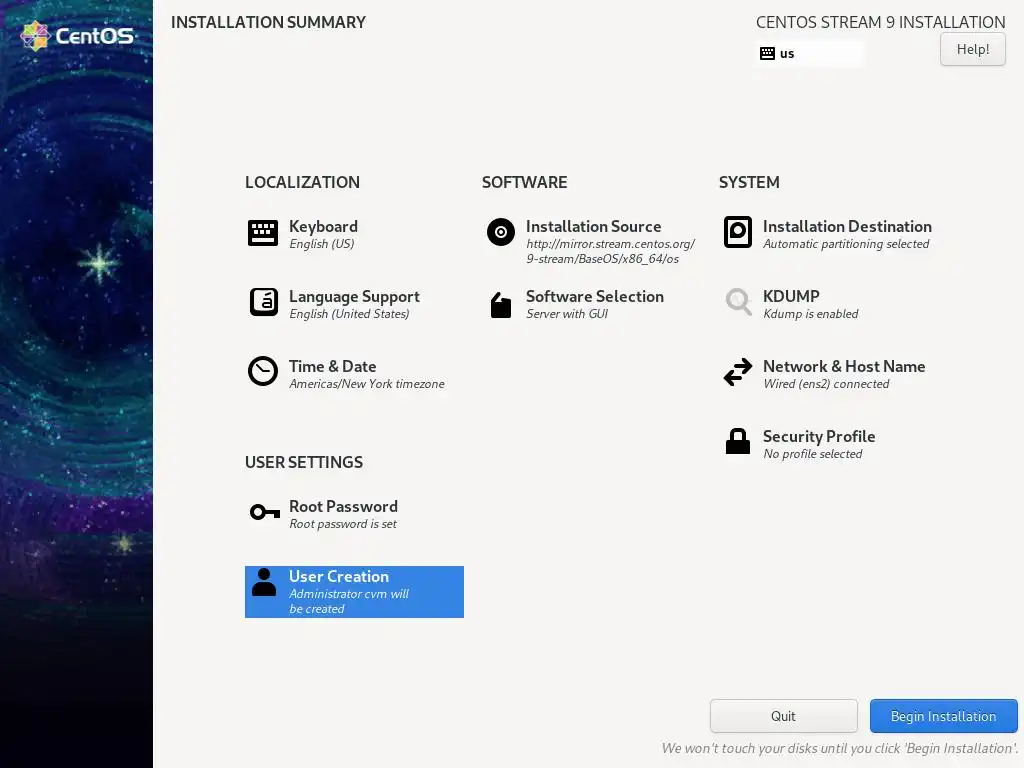The width and height of the screenshot is (1024, 768).
Task: Click the 'No profile selected' text
Action: point(812,453)
